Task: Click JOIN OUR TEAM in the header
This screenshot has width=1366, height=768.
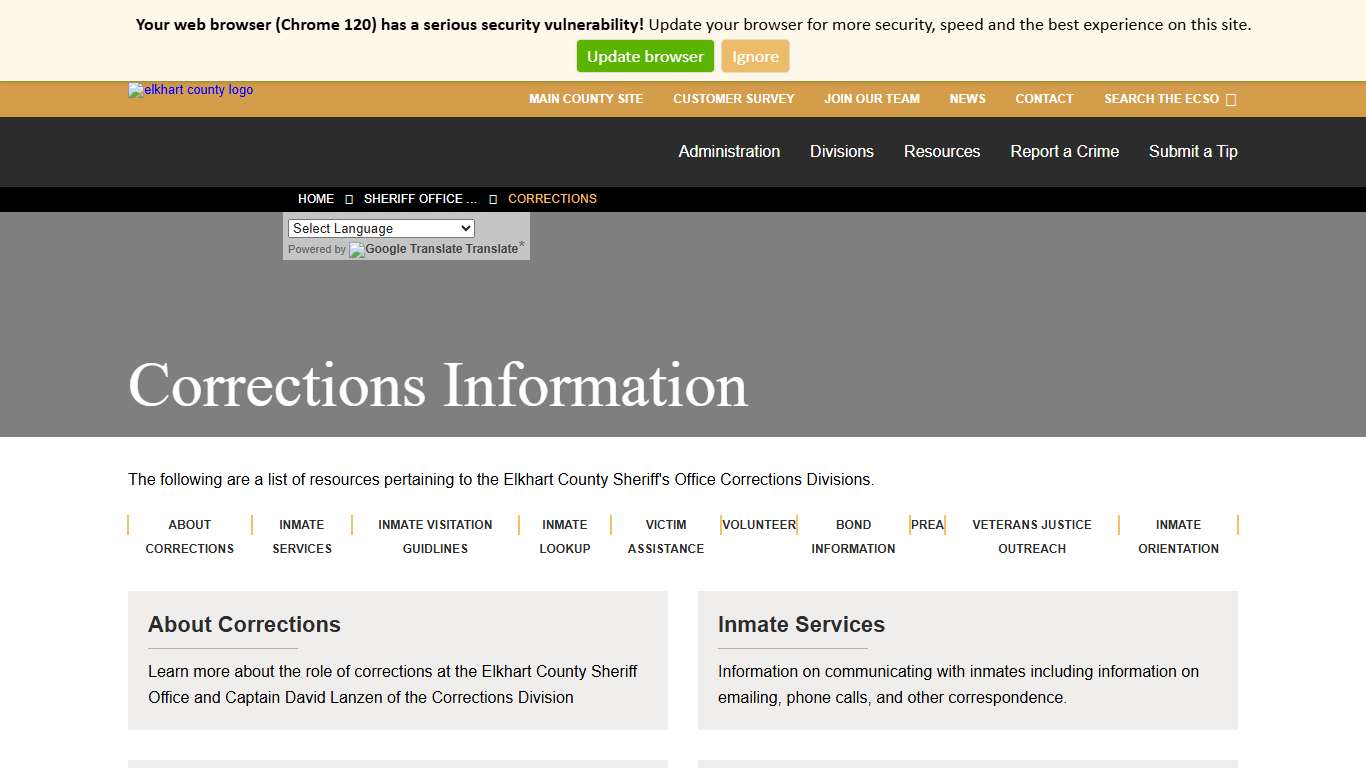Action: click(x=871, y=99)
